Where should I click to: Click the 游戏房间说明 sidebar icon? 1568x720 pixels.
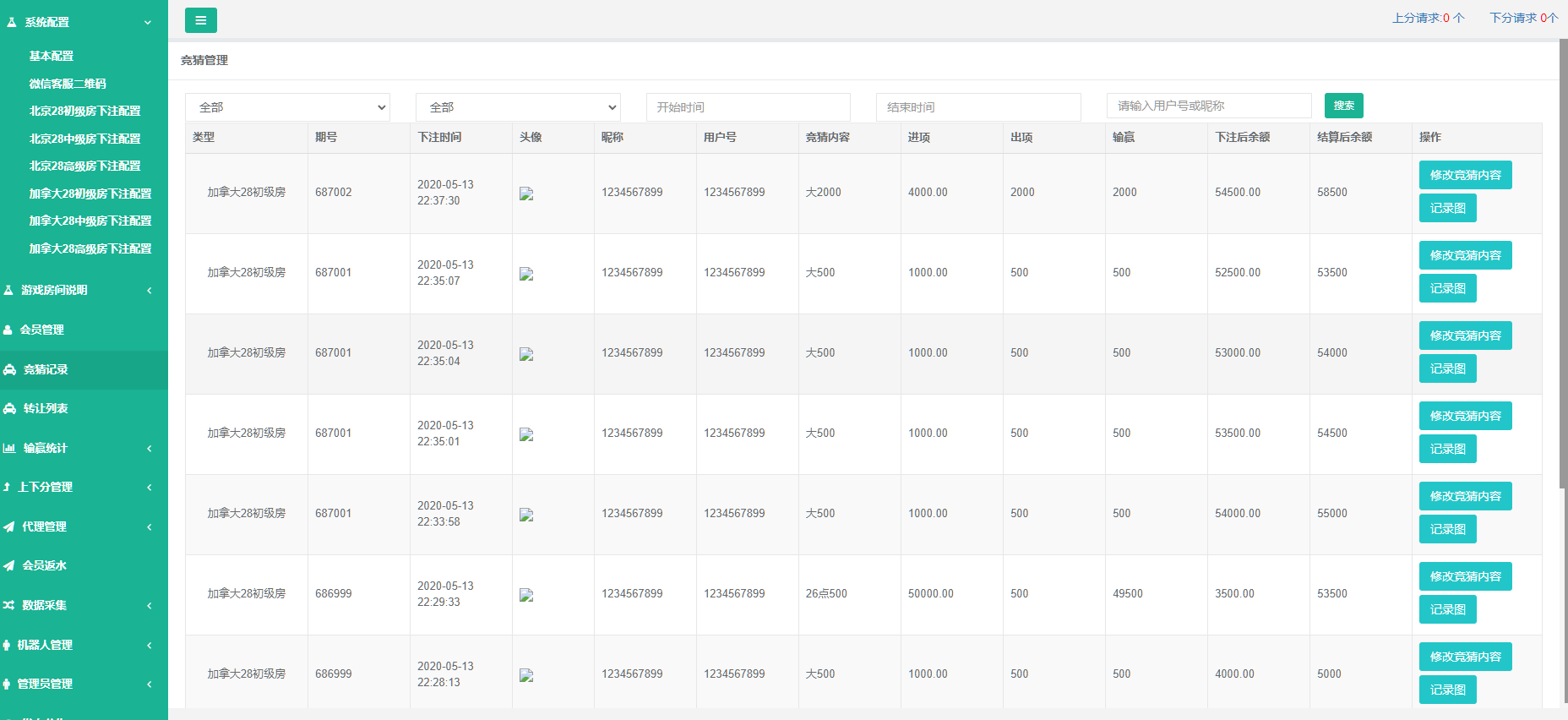coord(8,290)
